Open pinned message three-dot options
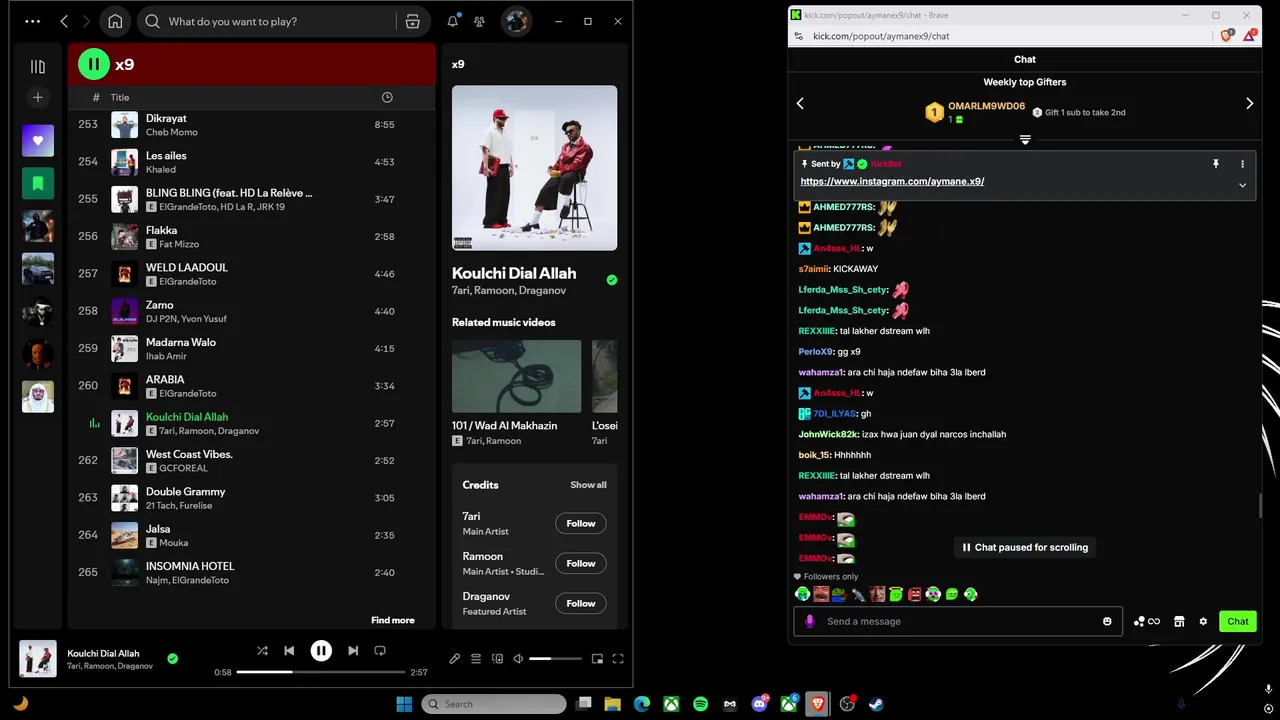Screen dimensions: 1280x720 (1243, 164)
